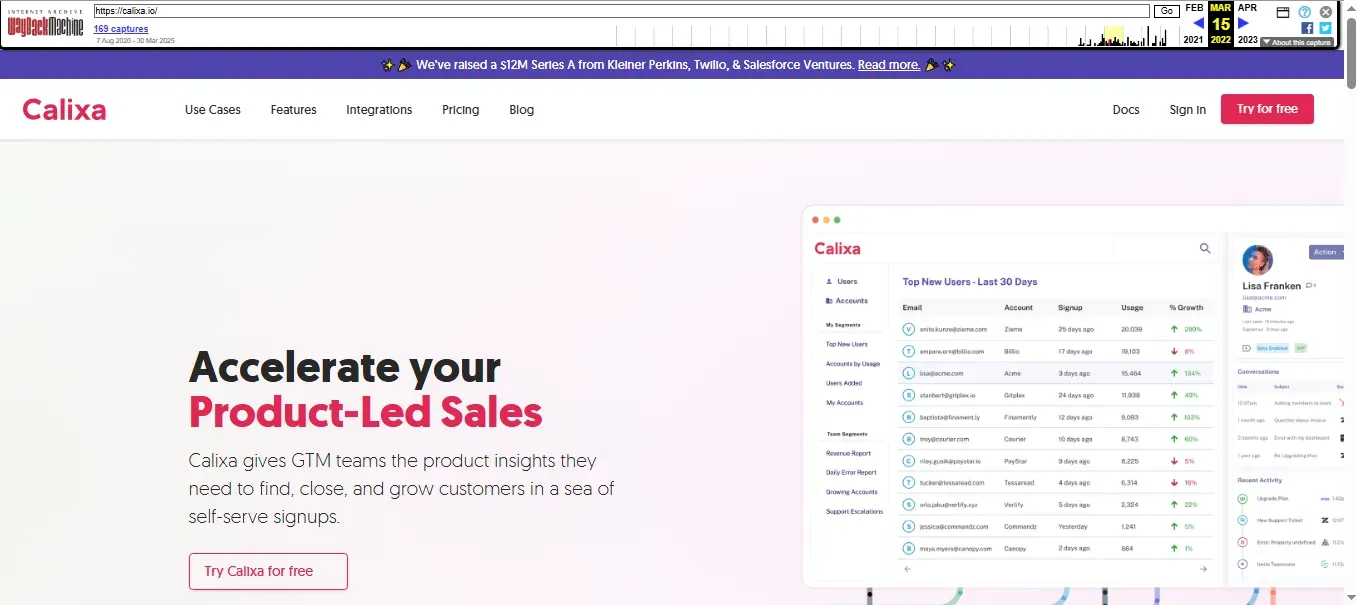Close the Wayback toolbar with X icon

(x=1325, y=12)
